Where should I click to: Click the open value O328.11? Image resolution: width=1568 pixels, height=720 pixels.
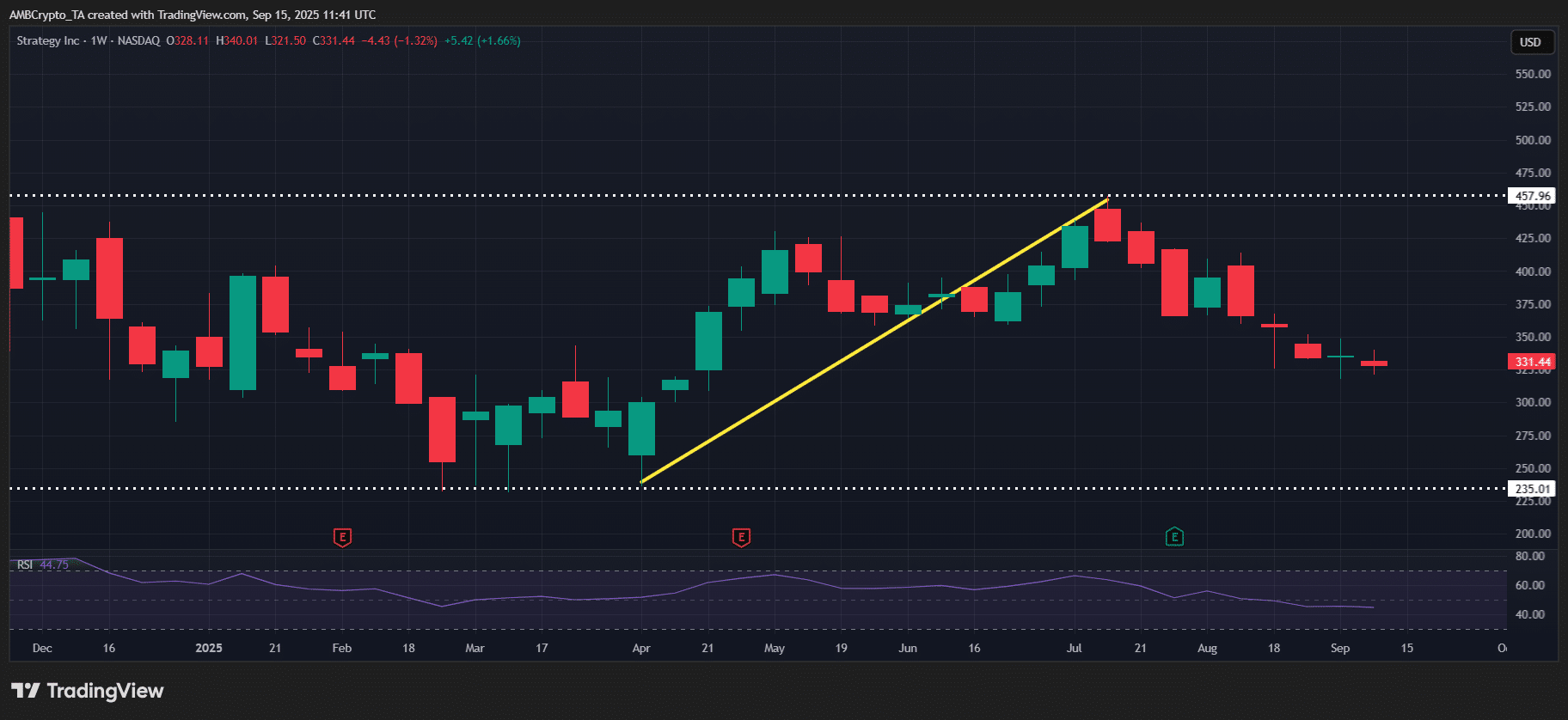click(187, 40)
